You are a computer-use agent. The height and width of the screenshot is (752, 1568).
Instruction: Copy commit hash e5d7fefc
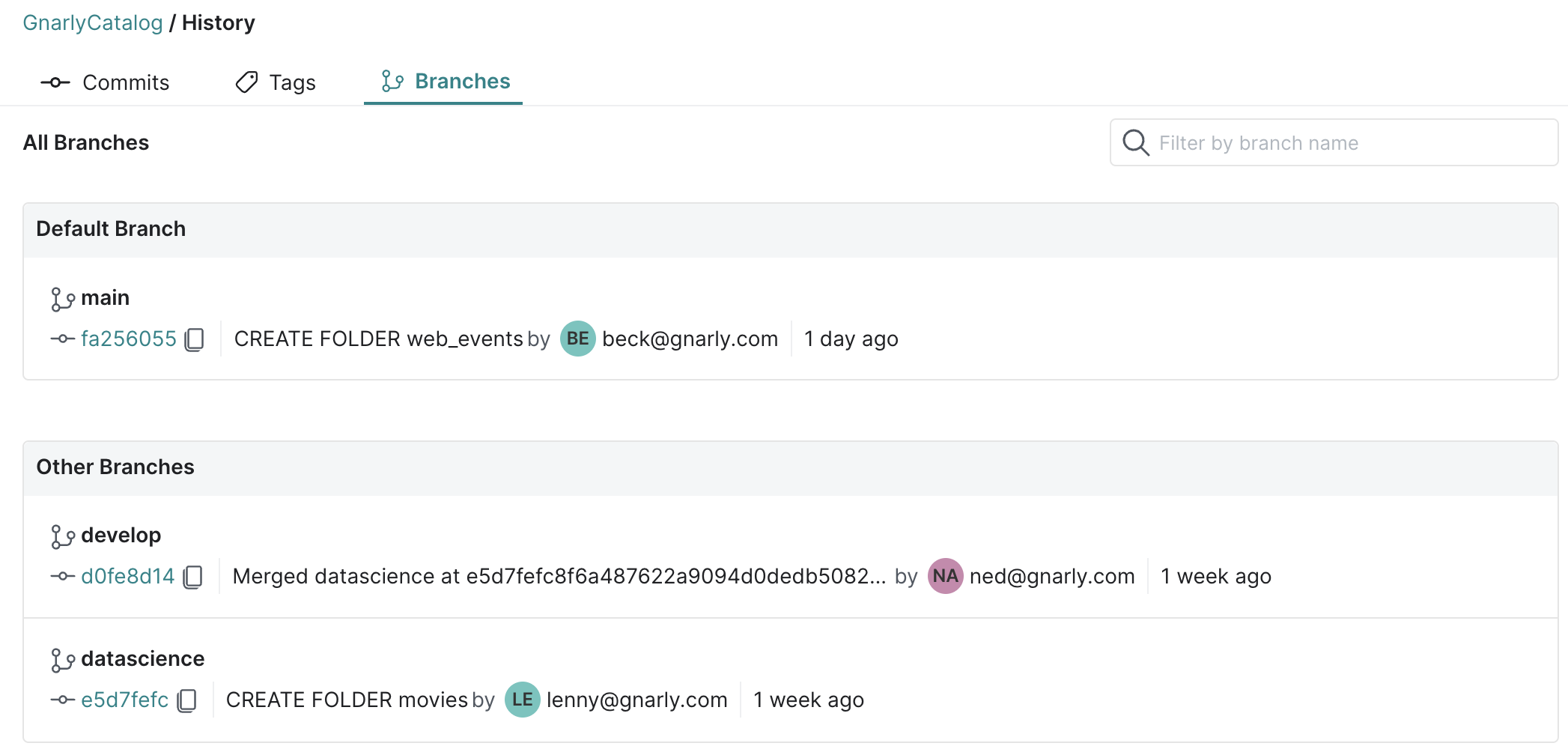pos(187,700)
